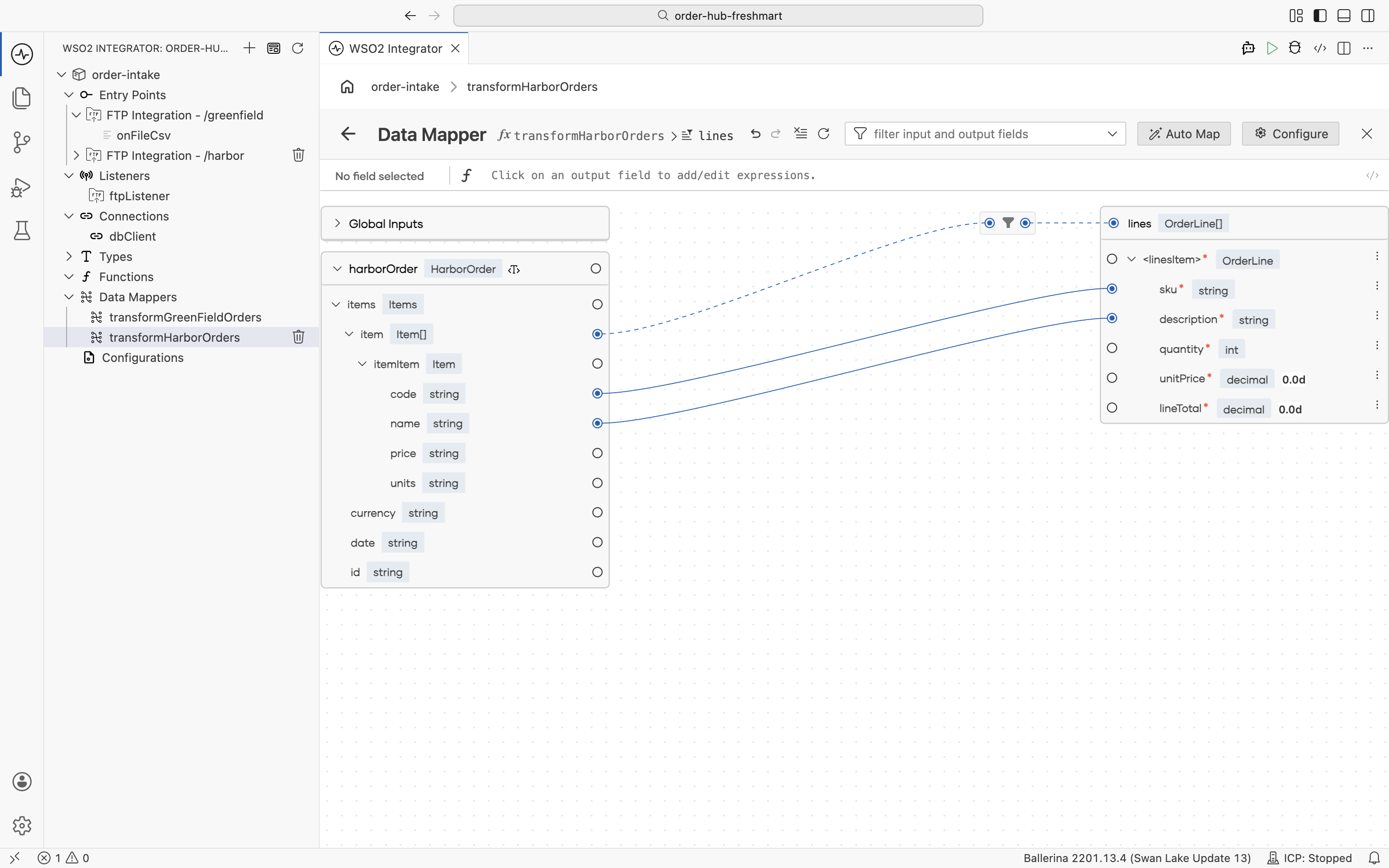Open the filter fields dropdown arrow
1389x868 pixels.
coord(1112,134)
